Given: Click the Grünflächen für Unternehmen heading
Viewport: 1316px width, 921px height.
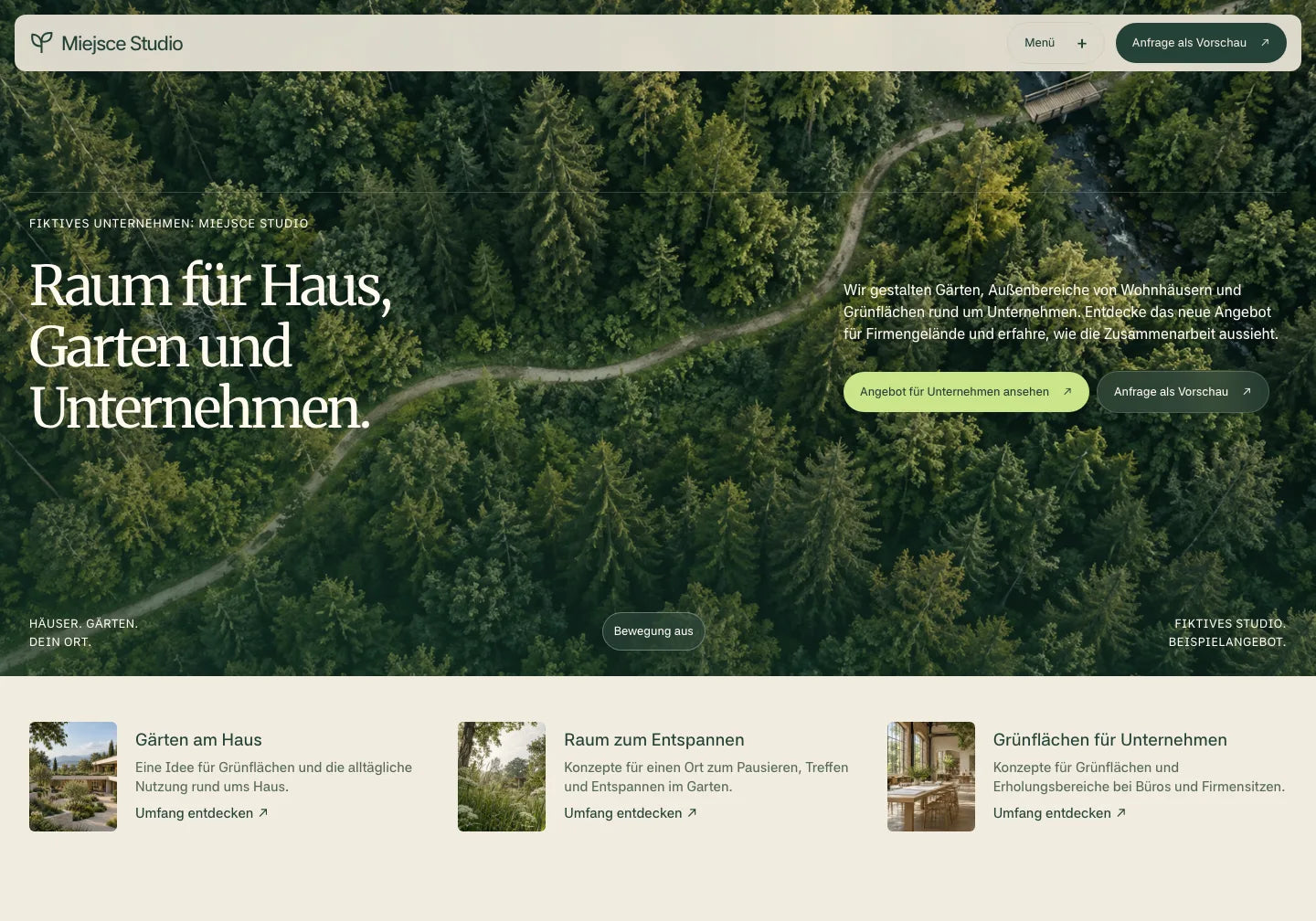Looking at the screenshot, I should point(1110,740).
